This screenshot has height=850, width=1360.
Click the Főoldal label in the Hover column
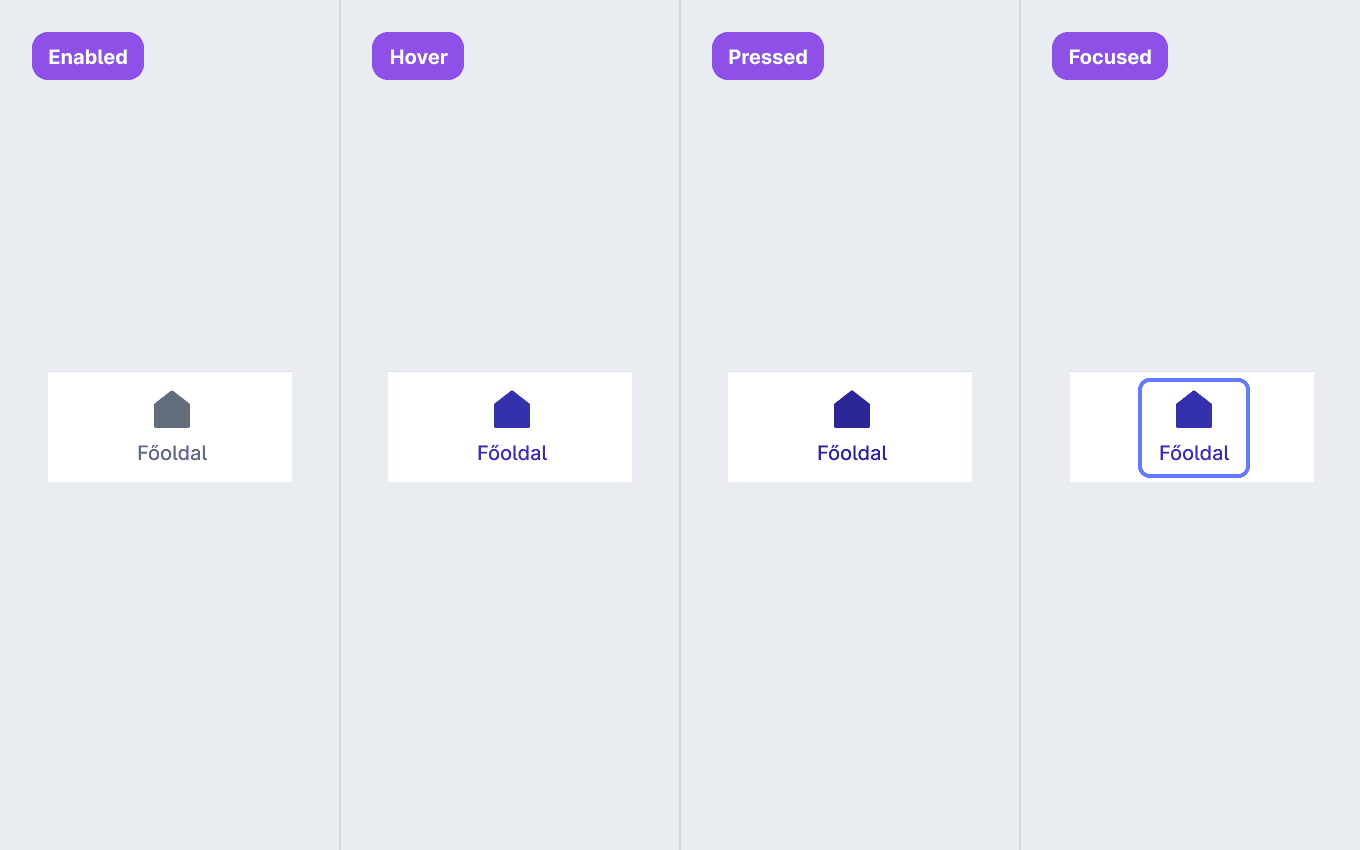(512, 453)
